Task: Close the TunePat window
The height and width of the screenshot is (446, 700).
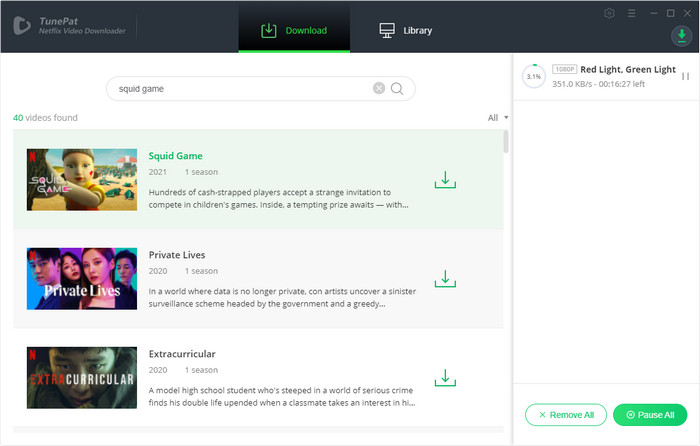Action: 688,13
